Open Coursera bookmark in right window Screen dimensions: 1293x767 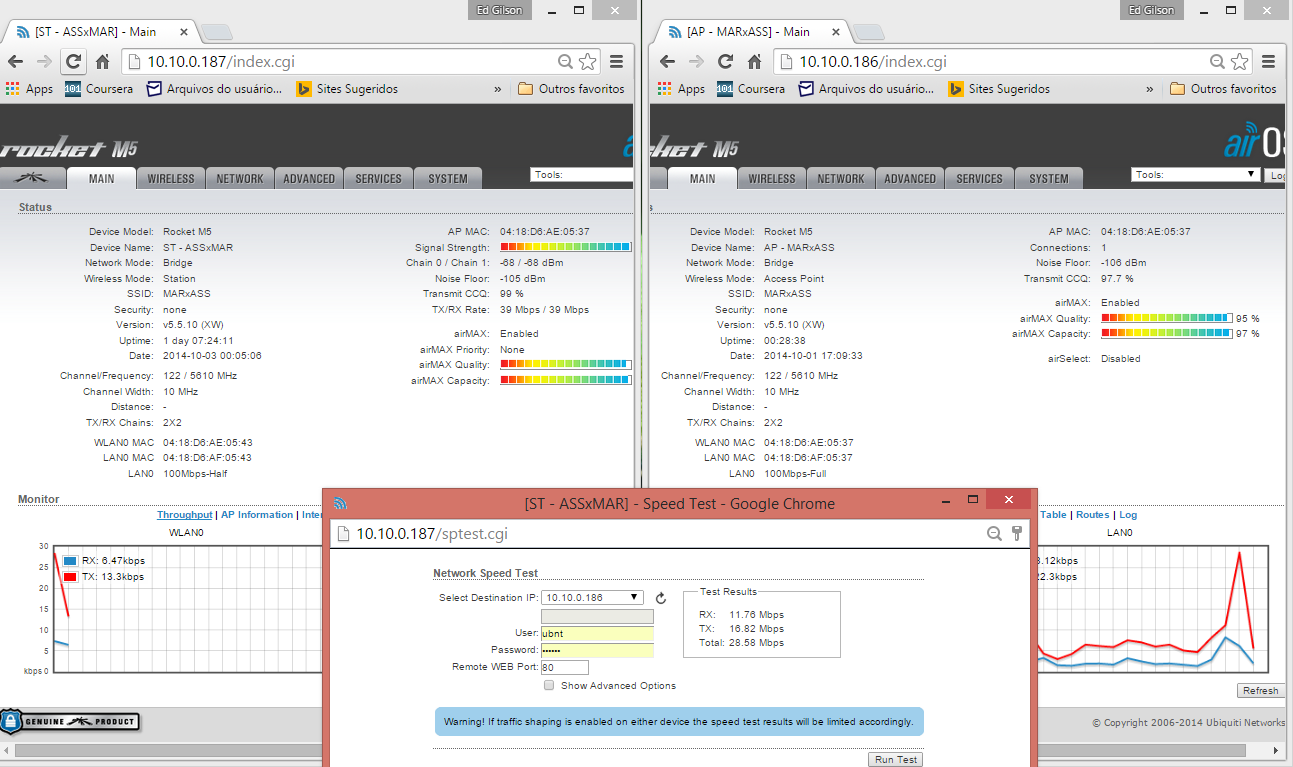[750, 89]
